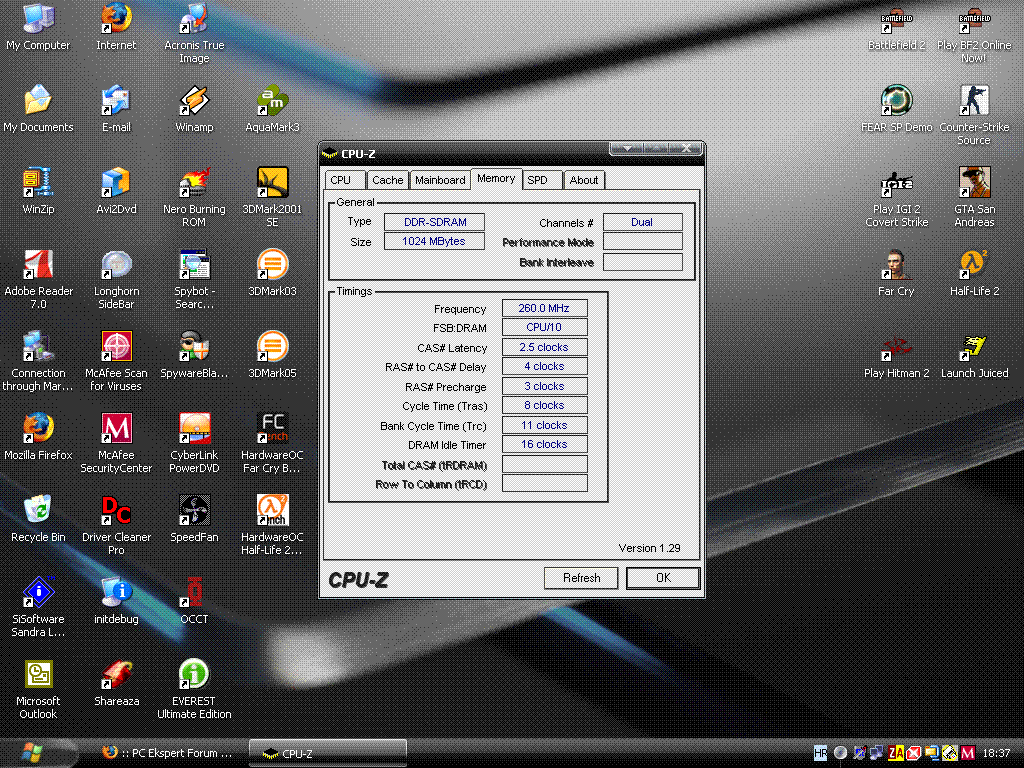
Task: Switch to PC Ekspert Forum taskbar item
Action: (x=167, y=753)
